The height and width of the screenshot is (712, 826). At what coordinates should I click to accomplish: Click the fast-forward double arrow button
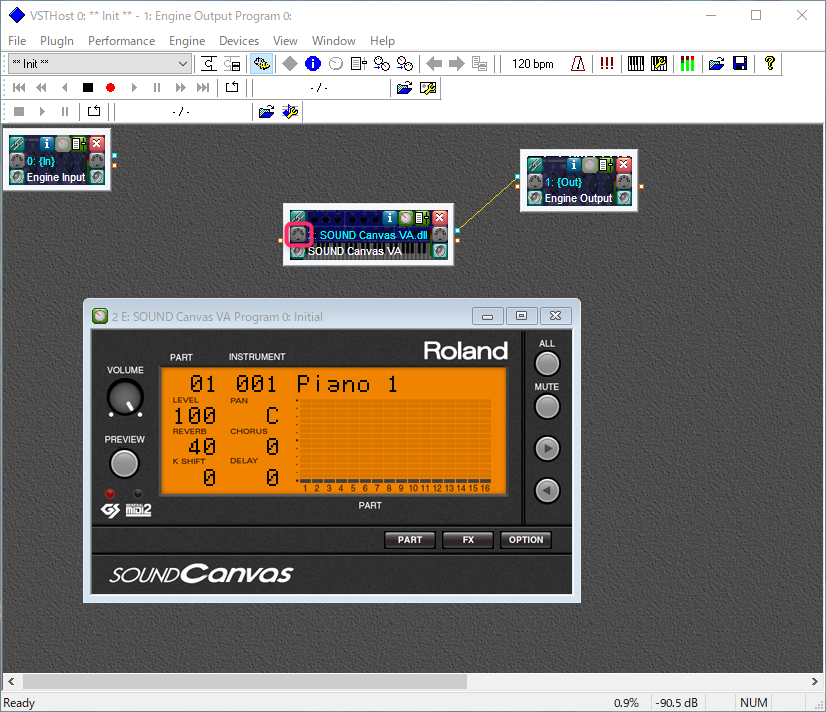coord(180,87)
